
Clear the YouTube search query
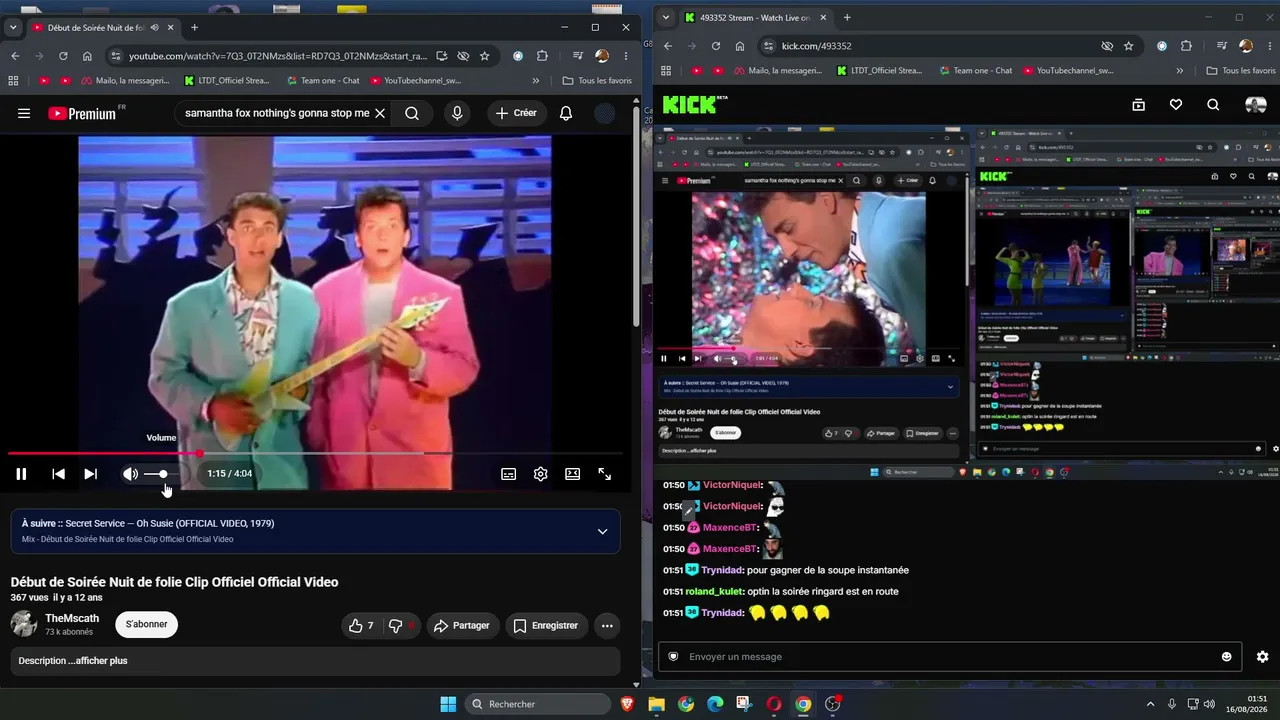[x=380, y=113]
